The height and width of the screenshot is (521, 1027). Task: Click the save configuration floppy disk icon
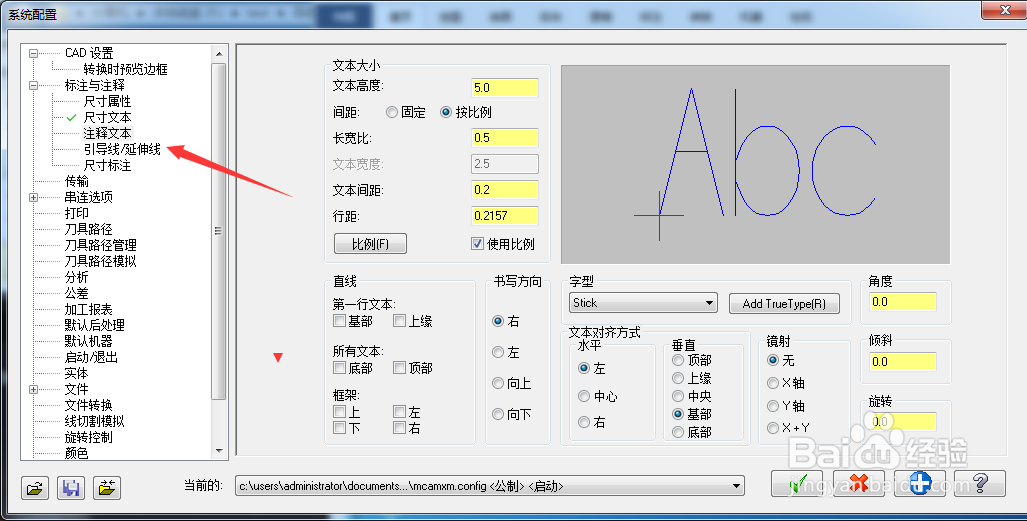tap(71, 488)
